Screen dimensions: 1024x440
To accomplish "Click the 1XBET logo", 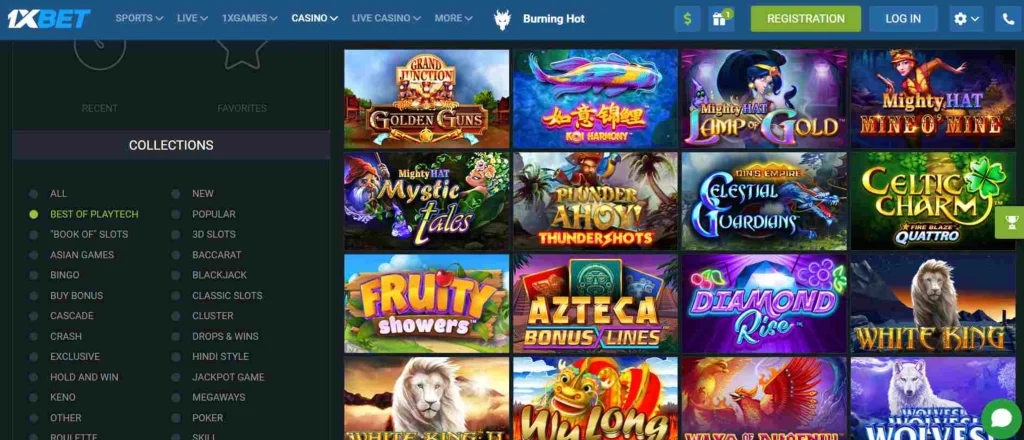I will click(x=49, y=19).
